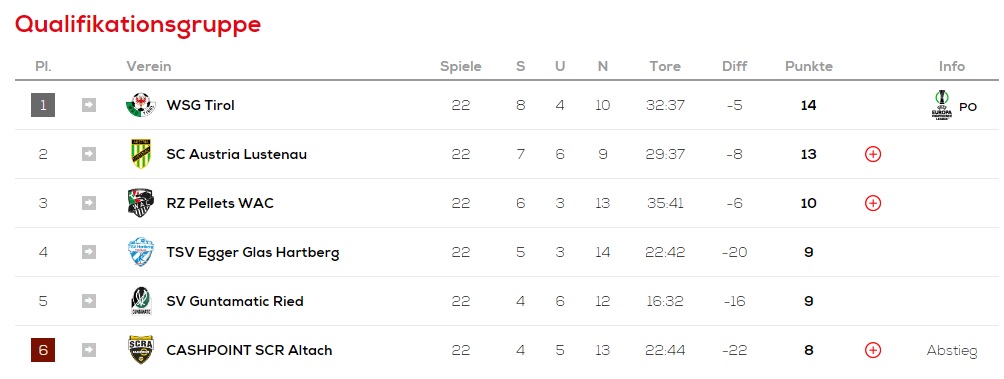
Task: Sort table by Punkte column header
Action: (x=809, y=67)
